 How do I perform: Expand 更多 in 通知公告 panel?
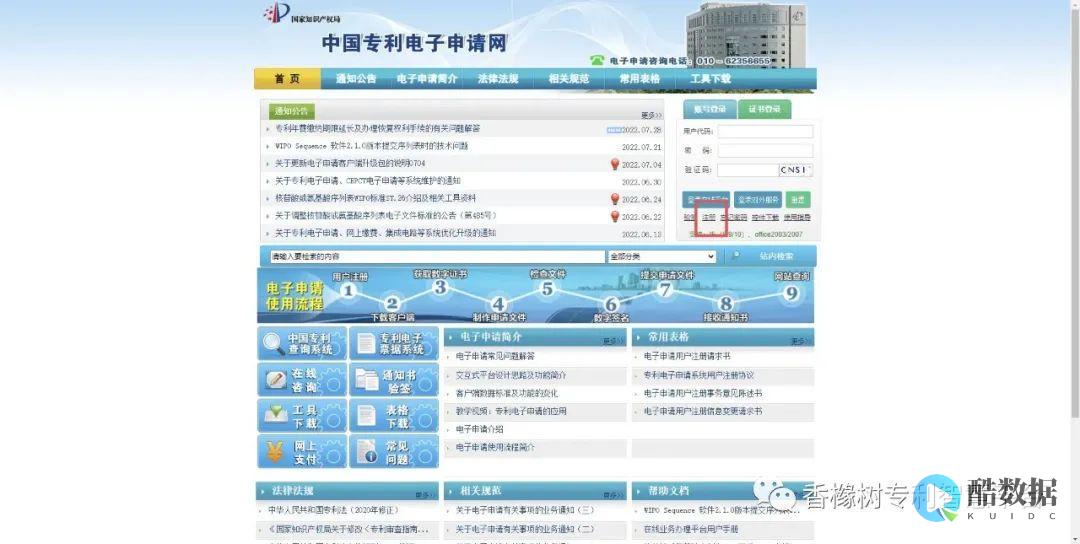click(x=651, y=115)
